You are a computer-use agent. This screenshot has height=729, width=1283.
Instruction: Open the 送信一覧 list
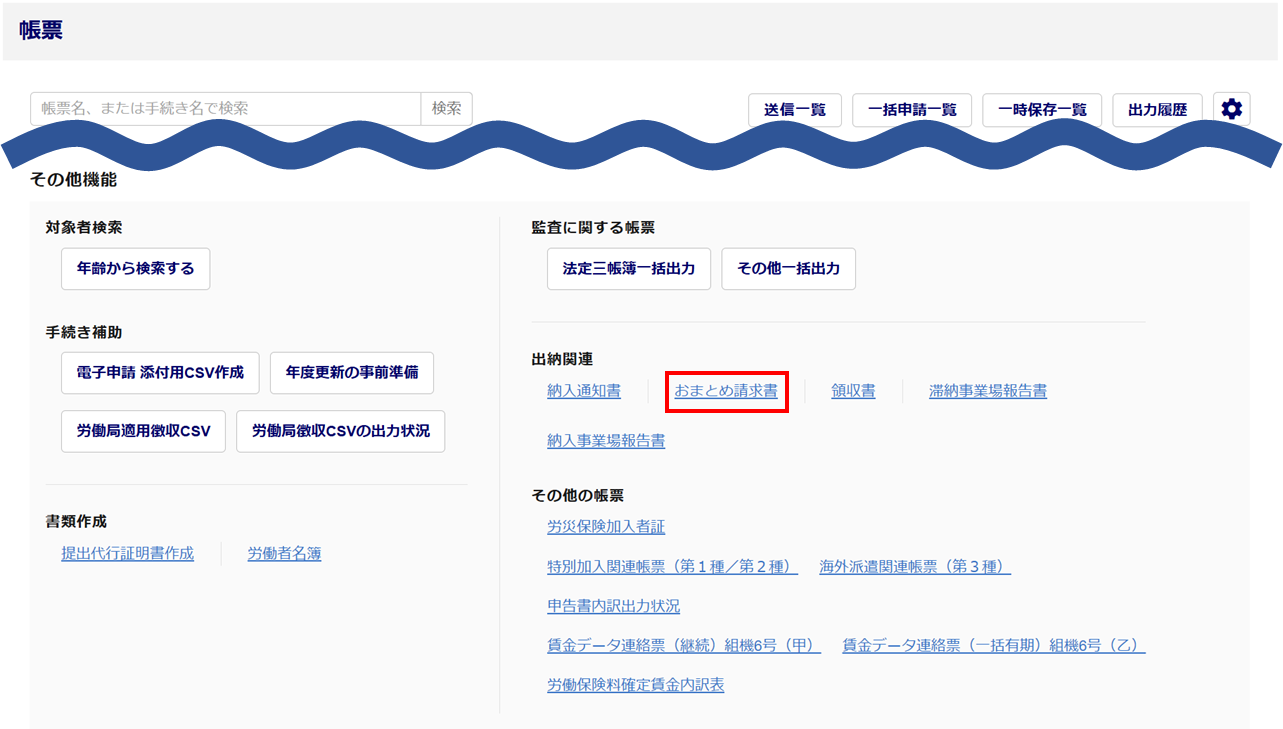[x=795, y=110]
